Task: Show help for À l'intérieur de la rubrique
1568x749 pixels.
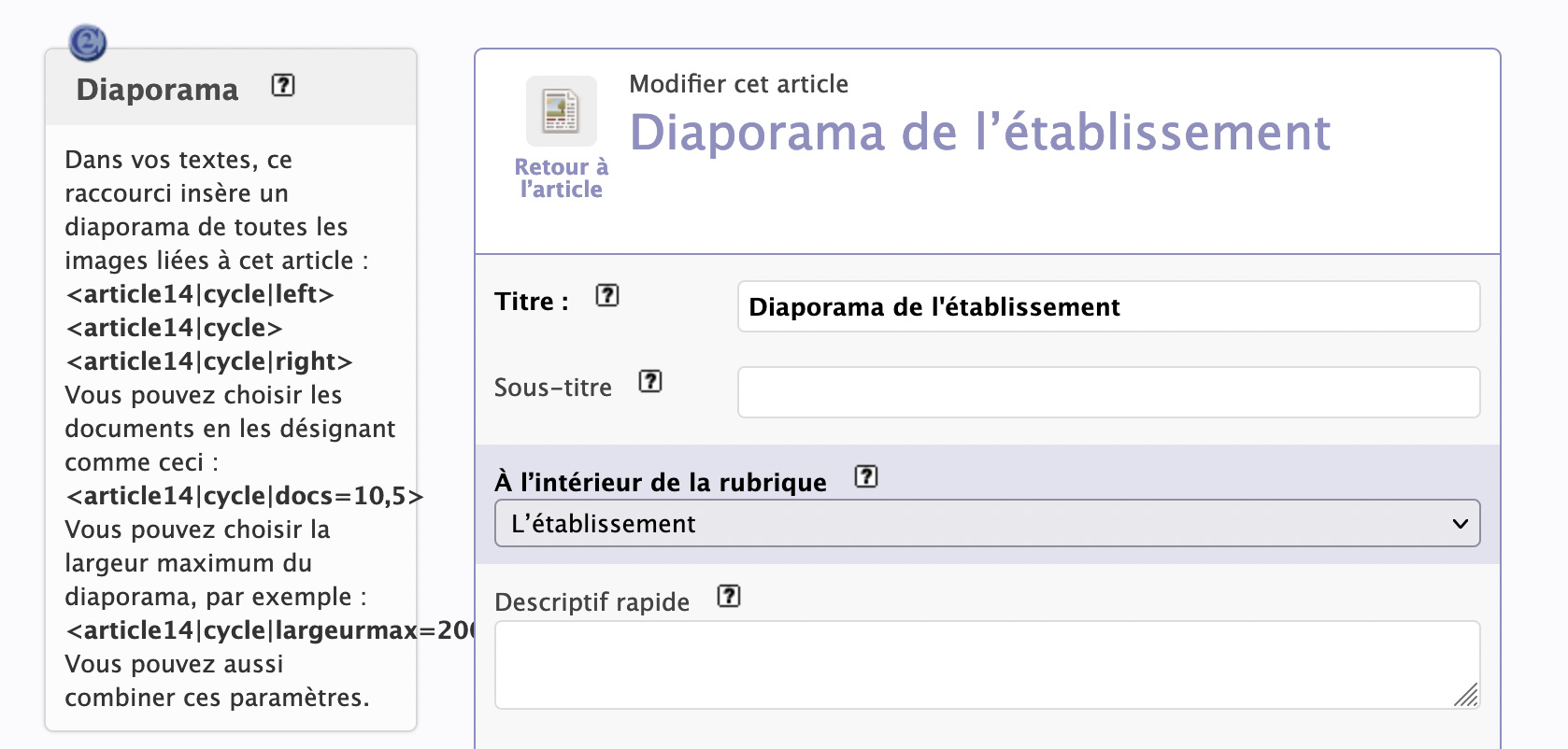Action: (x=866, y=476)
